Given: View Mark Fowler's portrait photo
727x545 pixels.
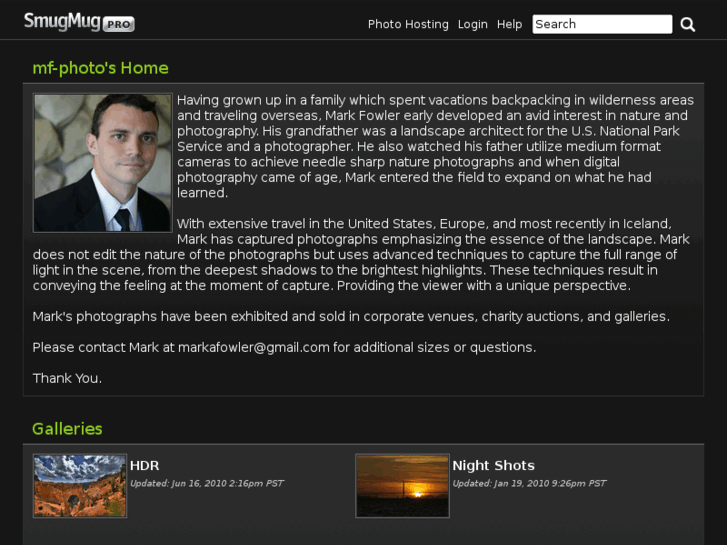Looking at the screenshot, I should (102, 163).
